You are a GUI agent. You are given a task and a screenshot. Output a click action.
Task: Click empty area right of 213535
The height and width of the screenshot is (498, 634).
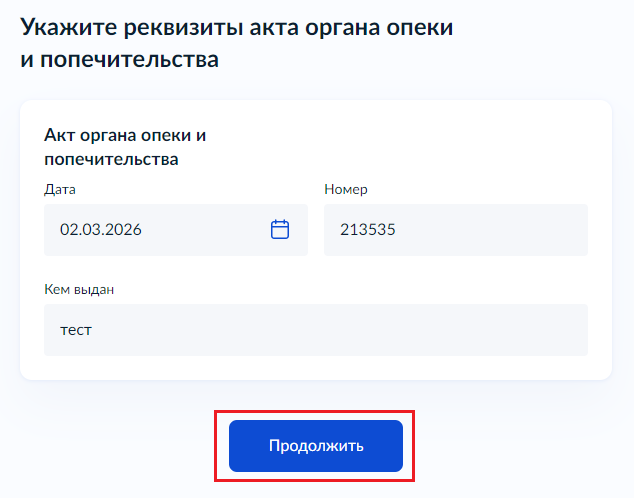[x=500, y=229]
